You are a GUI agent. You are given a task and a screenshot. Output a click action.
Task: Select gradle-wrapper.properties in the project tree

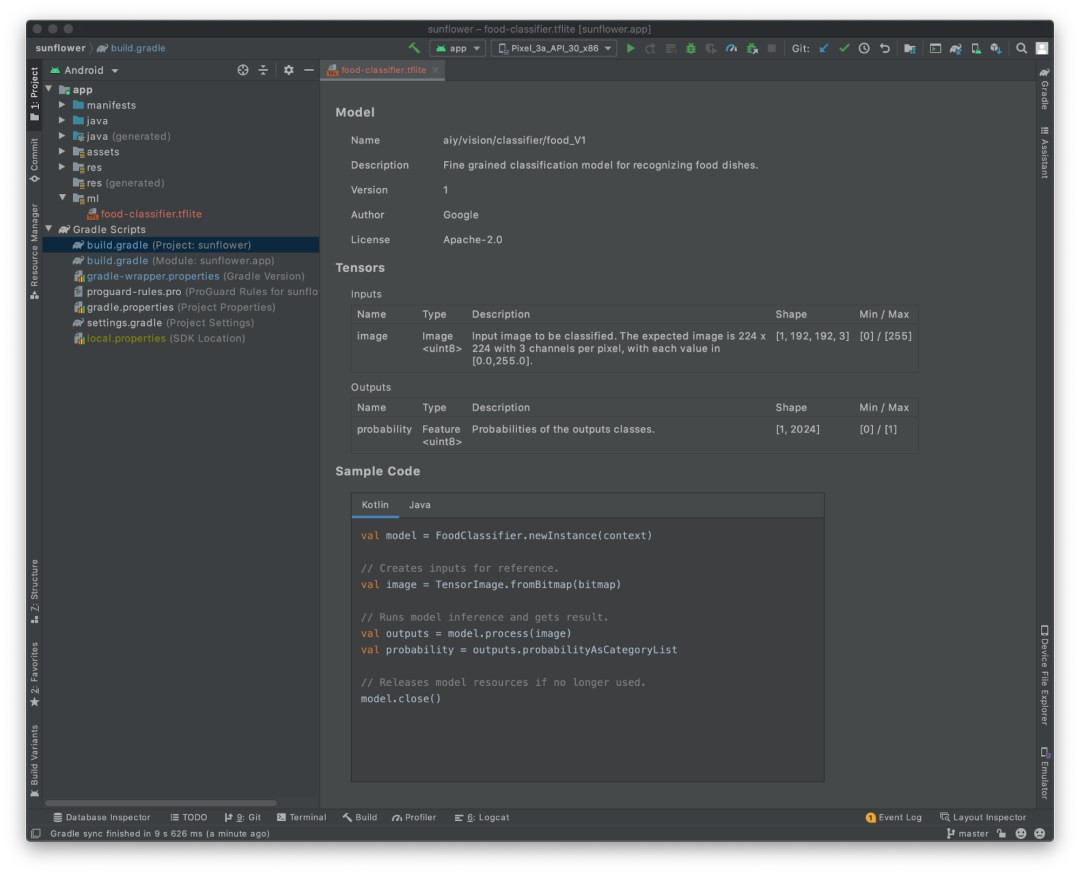152,276
